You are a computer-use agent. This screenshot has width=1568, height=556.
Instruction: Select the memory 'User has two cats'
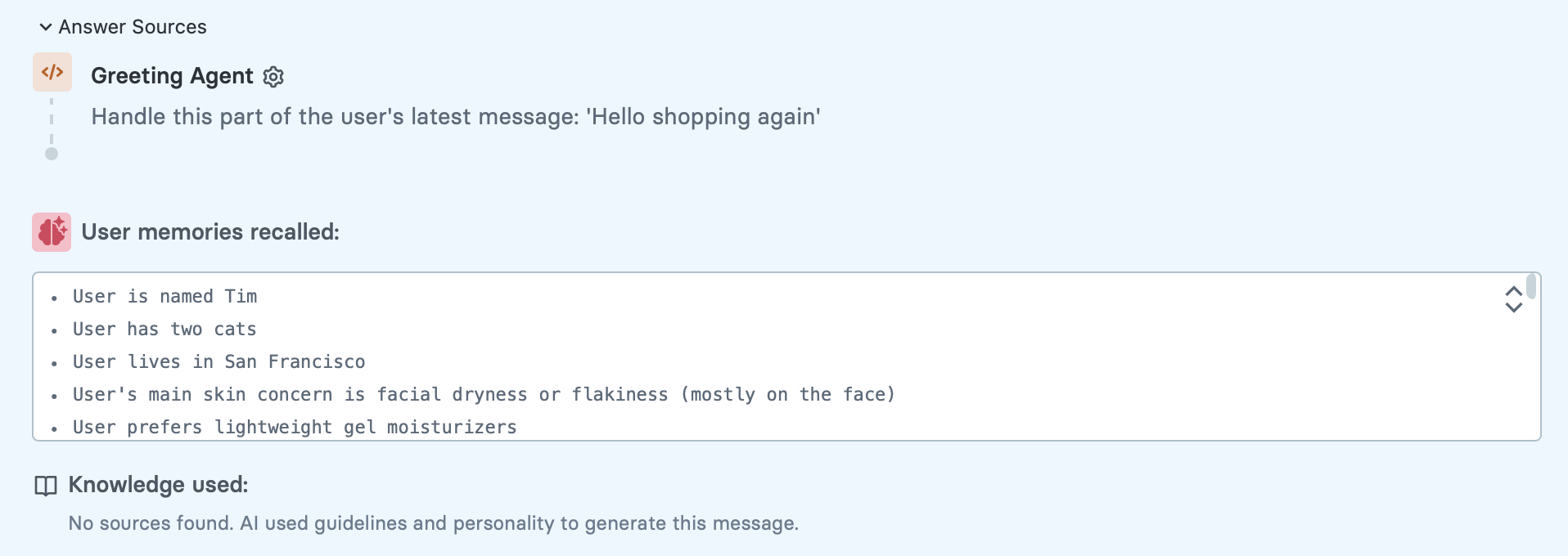164,329
